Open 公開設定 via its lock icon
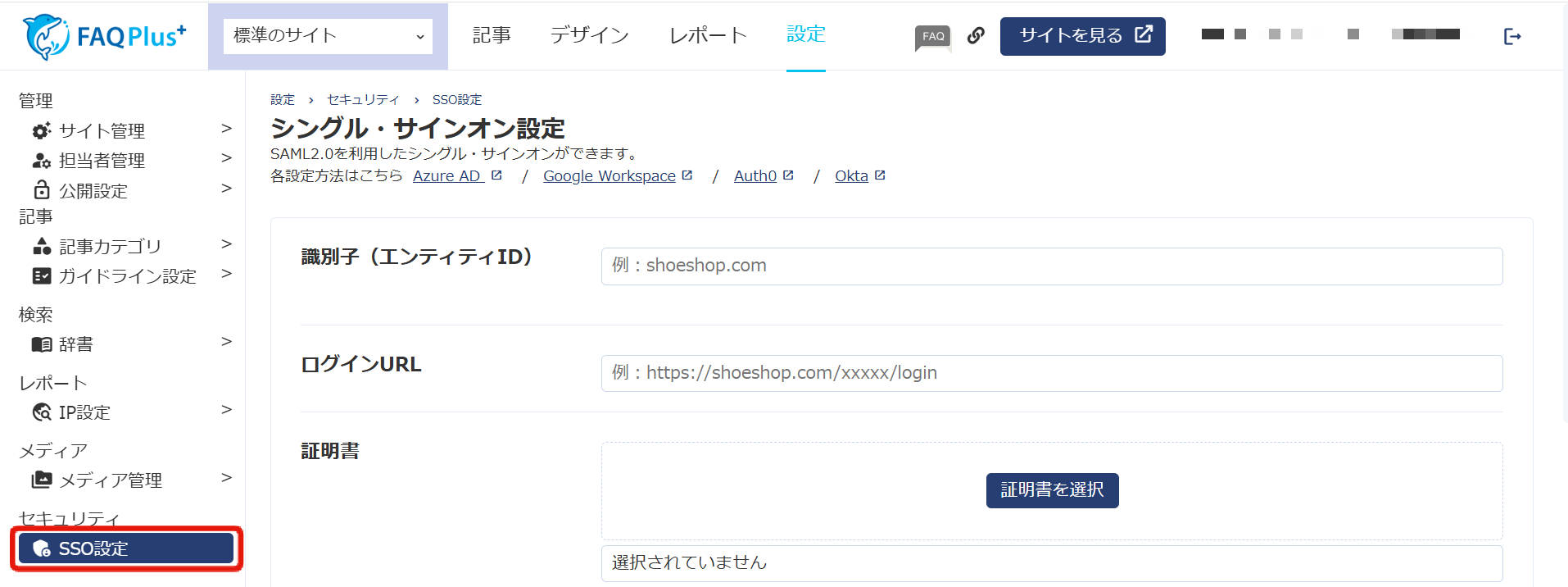This screenshot has width=1568, height=587. point(41,190)
